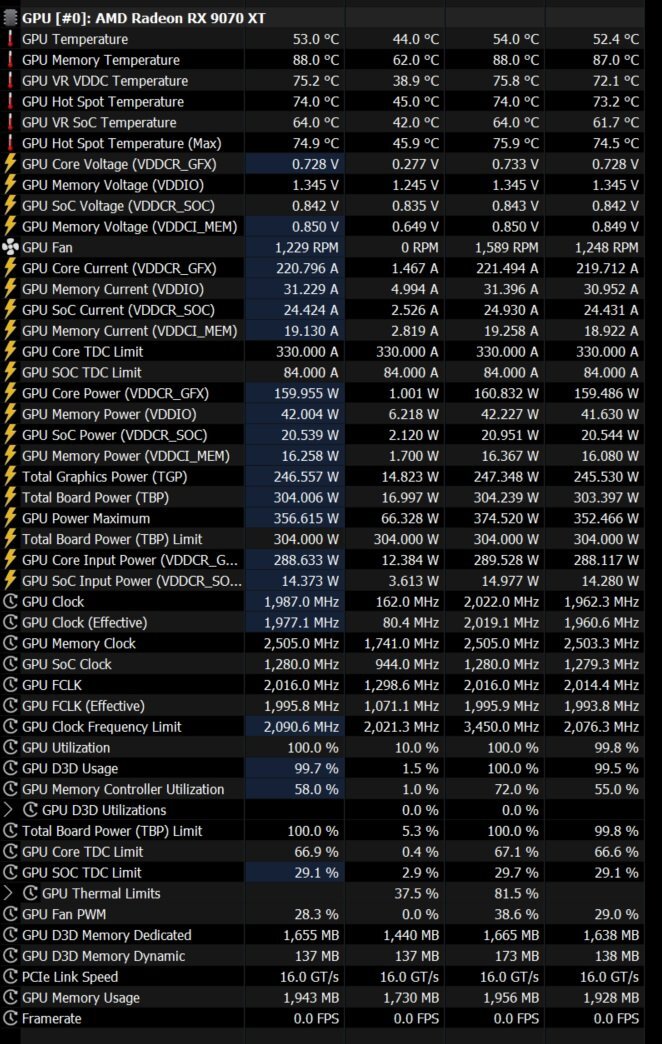Click the lightning icon beside GPU Core Power (VDDCR_GFX)

coord(10,393)
